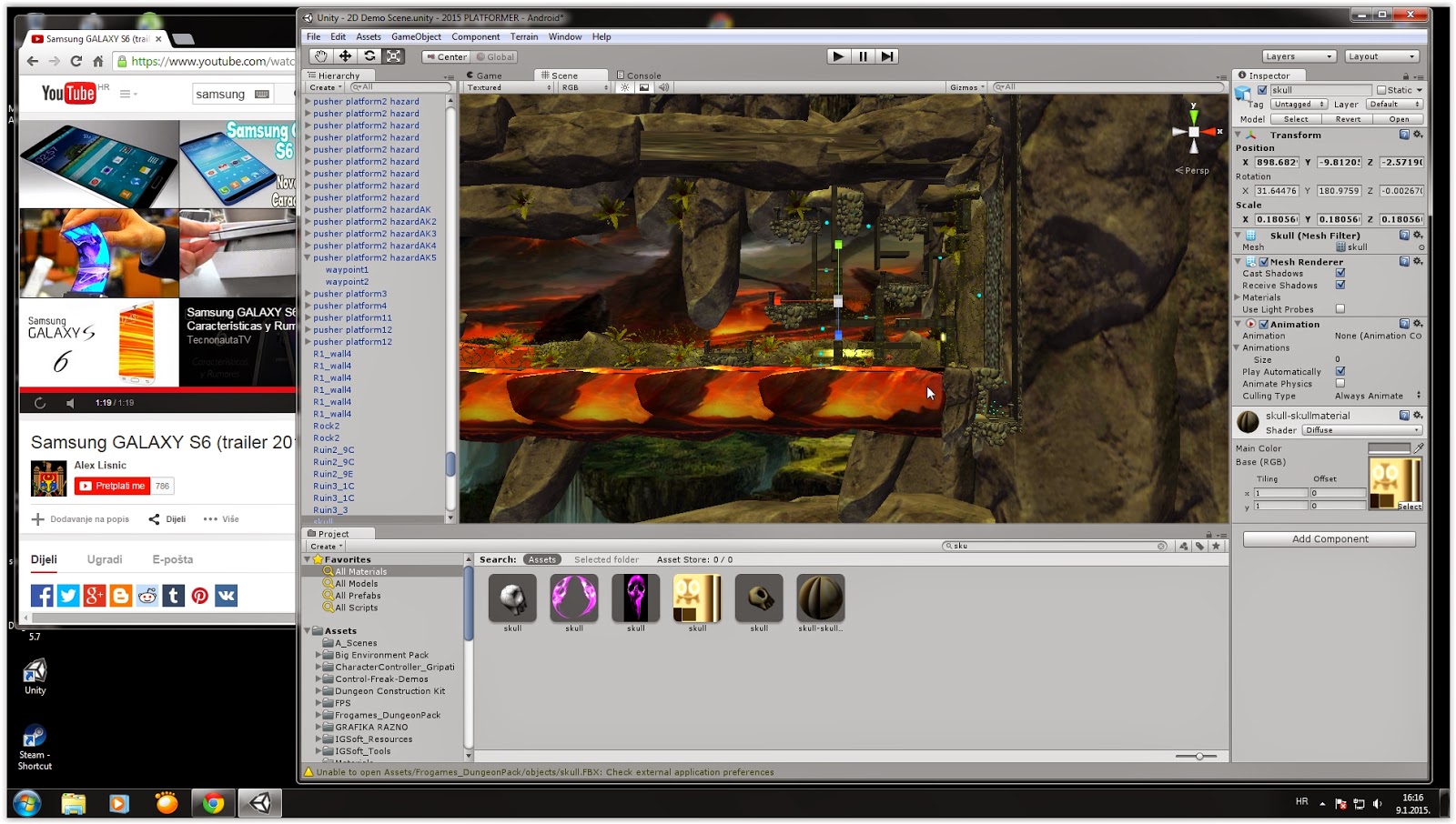
Task: Open the Ugradi tab on YouTube
Action: coord(105,559)
